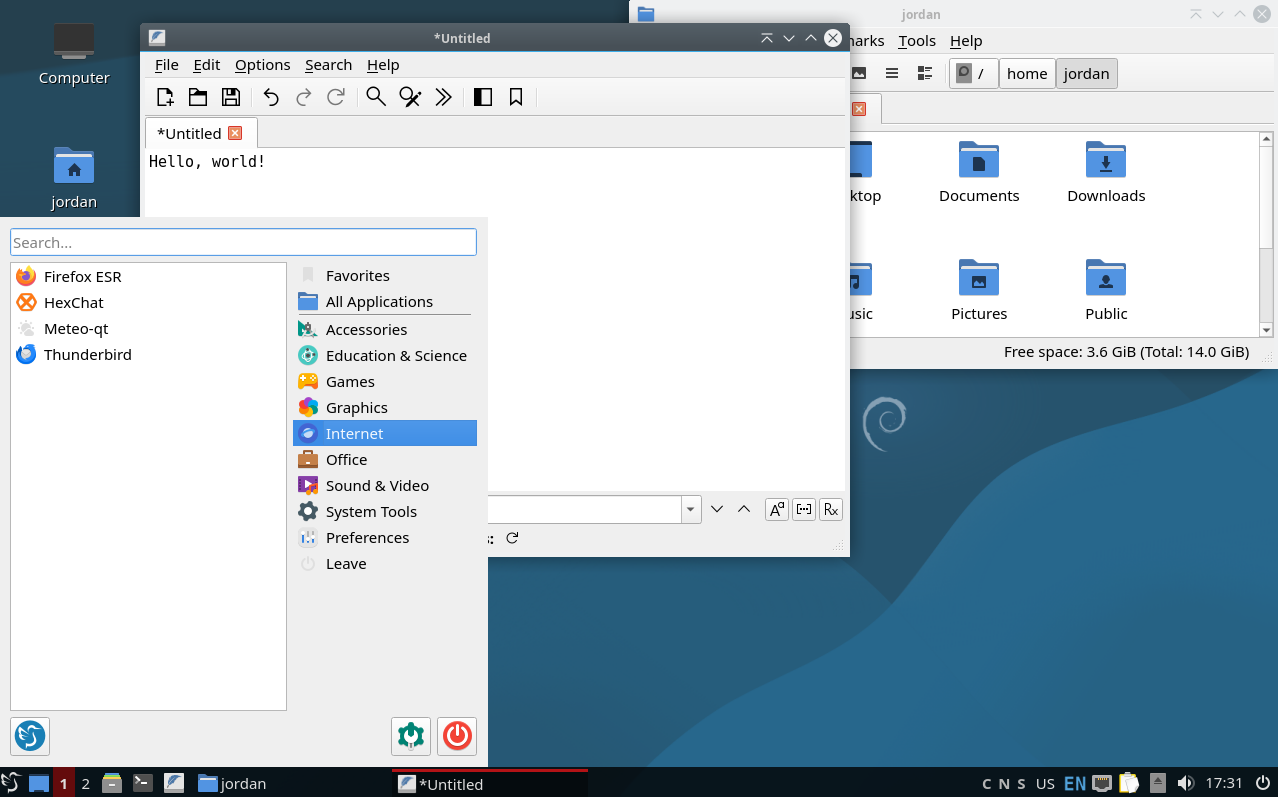Viewport: 1278px width, 797px height.
Task: Open the editor's Help menu
Action: (x=383, y=65)
